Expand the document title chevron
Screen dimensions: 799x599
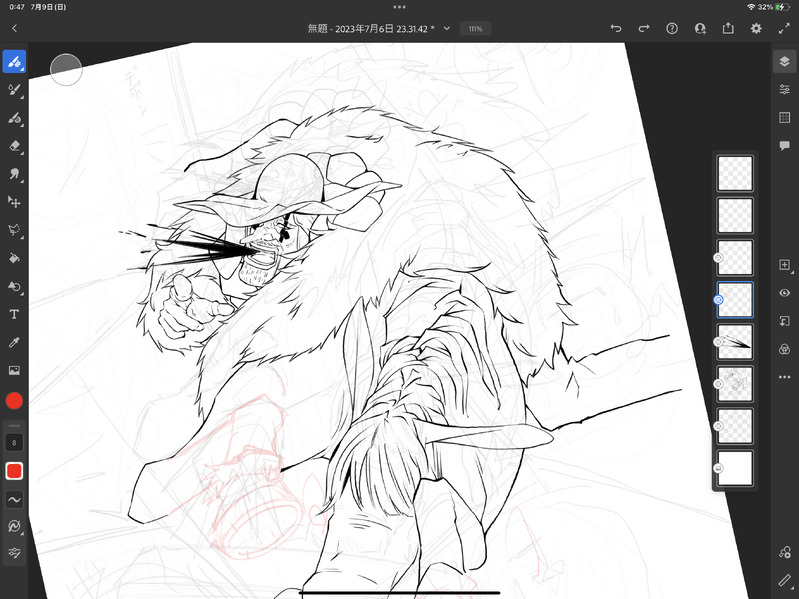pyautogui.click(x=447, y=29)
